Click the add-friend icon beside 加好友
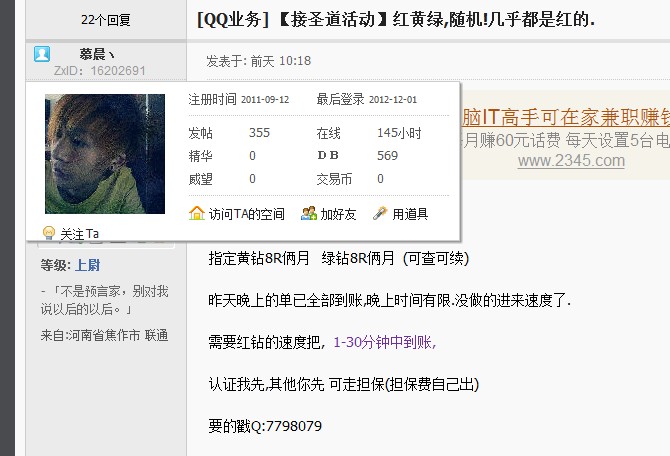The height and width of the screenshot is (456, 670). 309,213
